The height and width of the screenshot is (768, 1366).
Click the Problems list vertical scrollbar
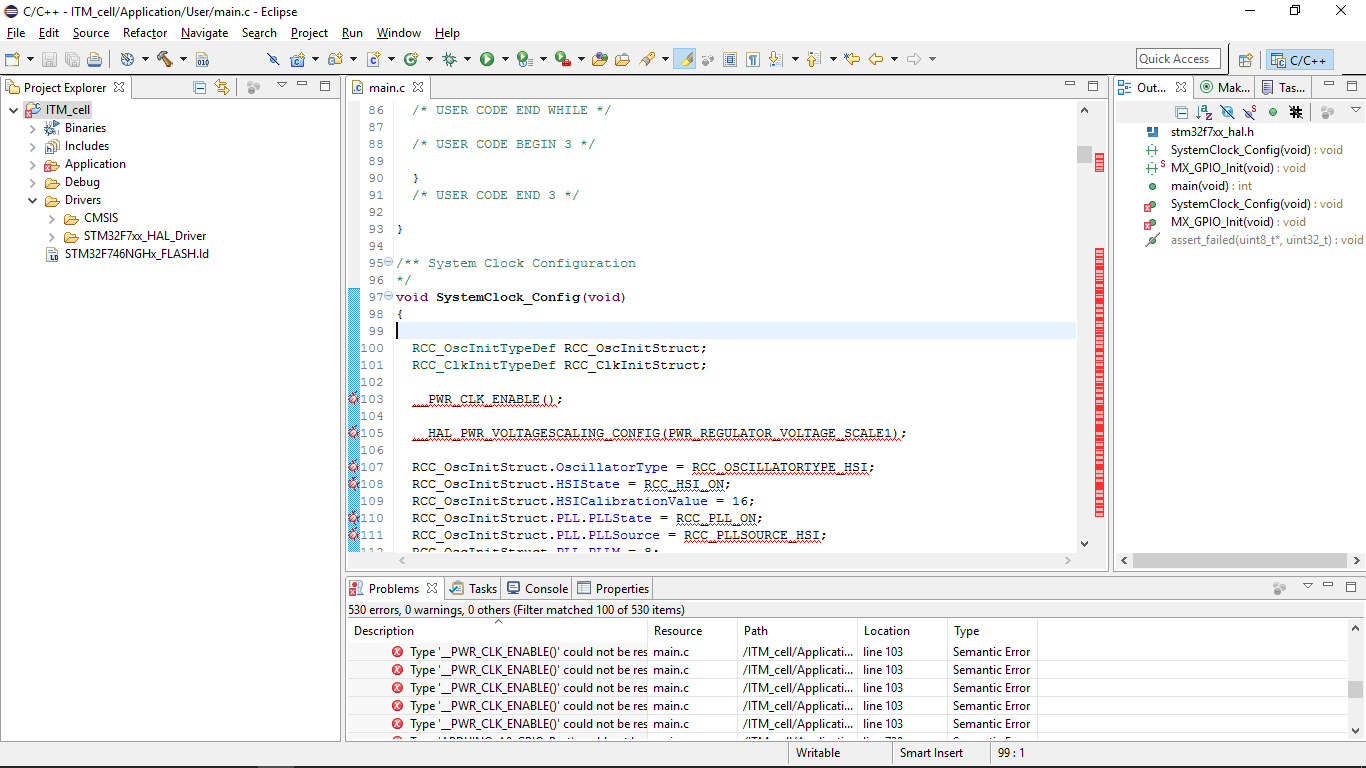[x=1355, y=689]
